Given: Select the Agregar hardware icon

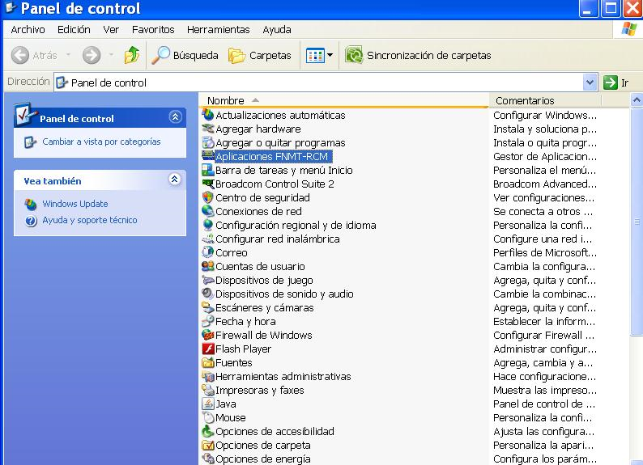Looking at the screenshot, I should tap(208, 129).
